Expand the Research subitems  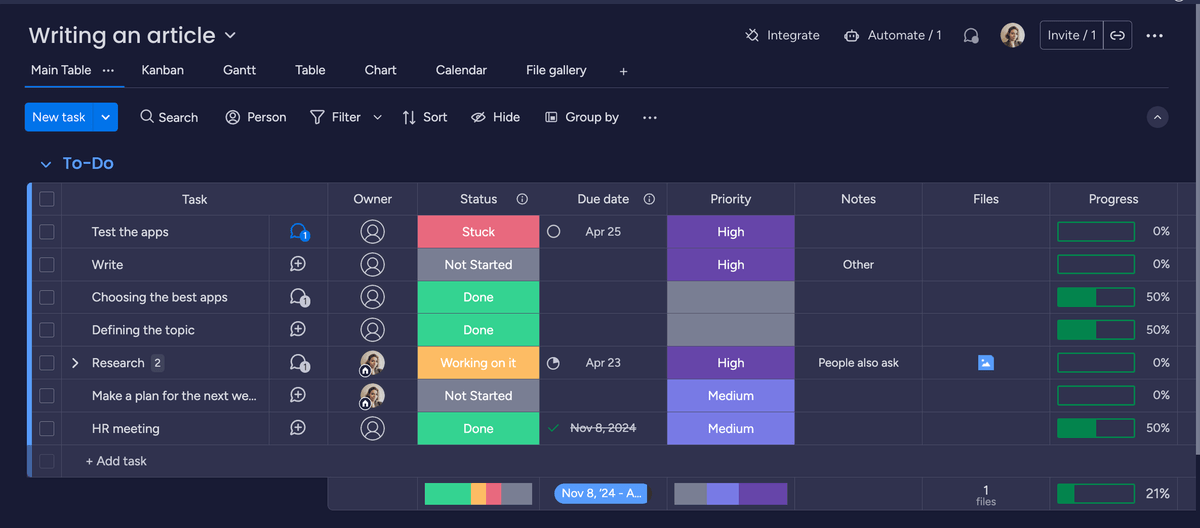[x=75, y=363]
